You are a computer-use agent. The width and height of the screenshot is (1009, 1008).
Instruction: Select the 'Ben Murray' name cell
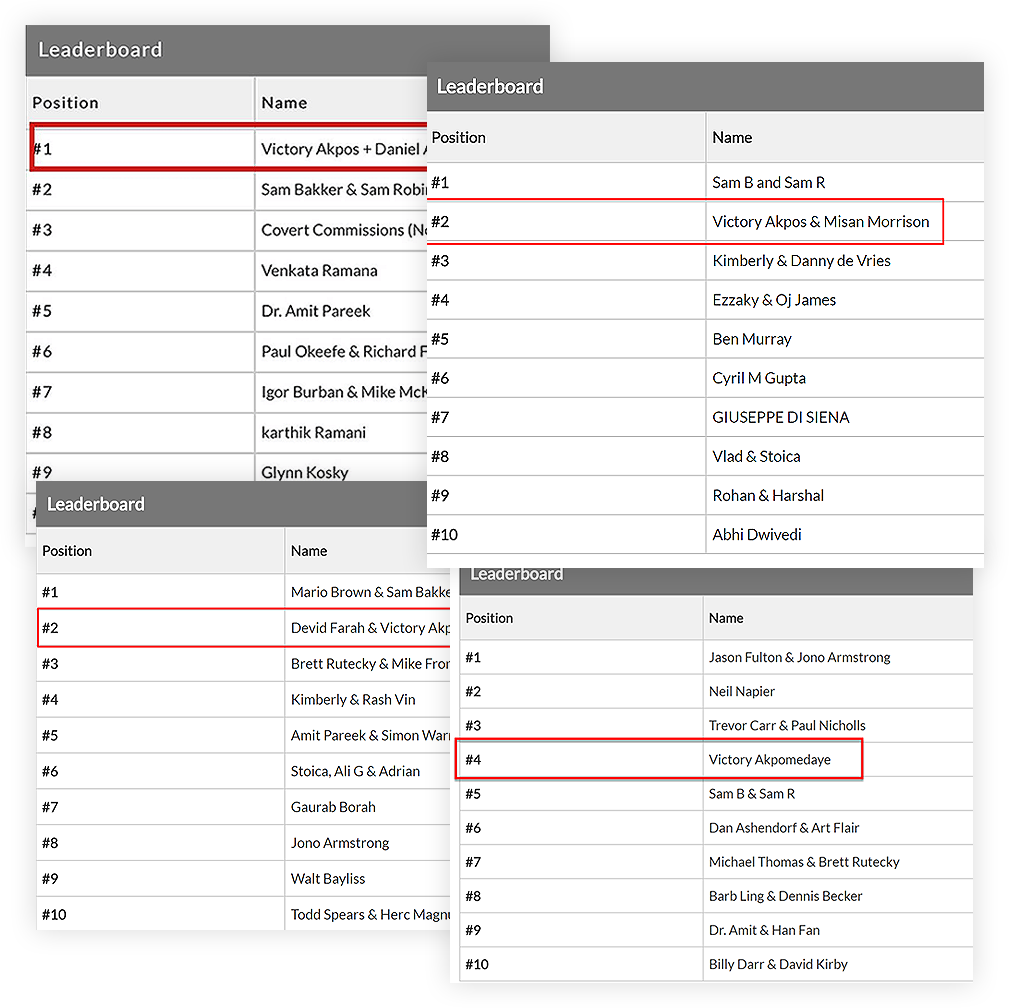(x=845, y=339)
